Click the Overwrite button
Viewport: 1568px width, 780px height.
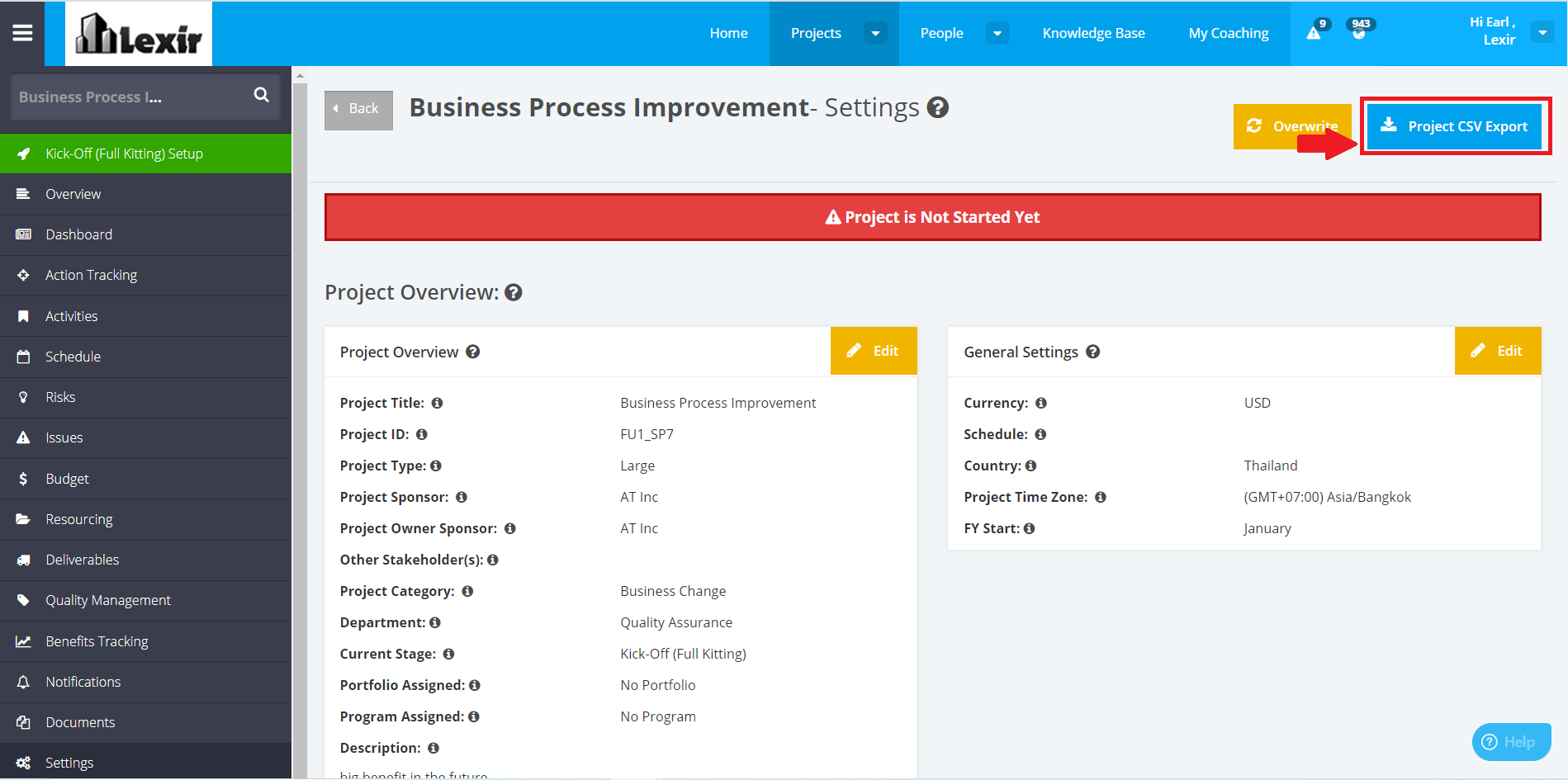pyautogui.click(x=1292, y=126)
